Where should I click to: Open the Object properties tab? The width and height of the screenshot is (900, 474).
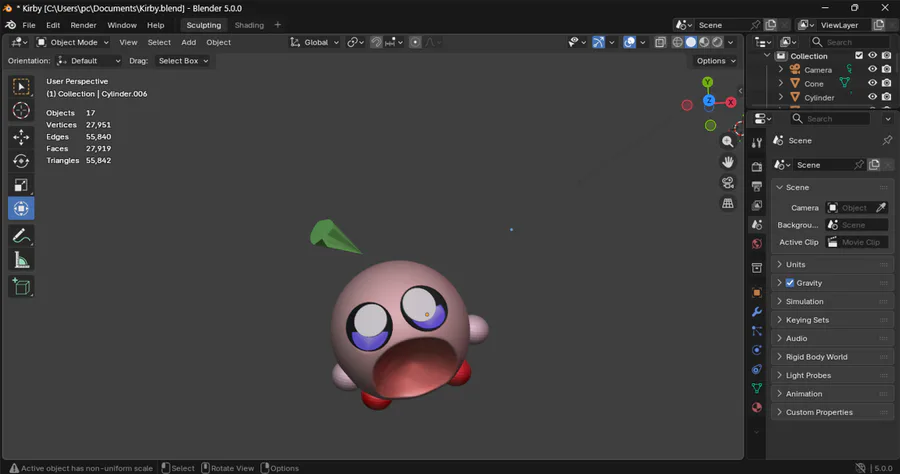click(x=757, y=293)
